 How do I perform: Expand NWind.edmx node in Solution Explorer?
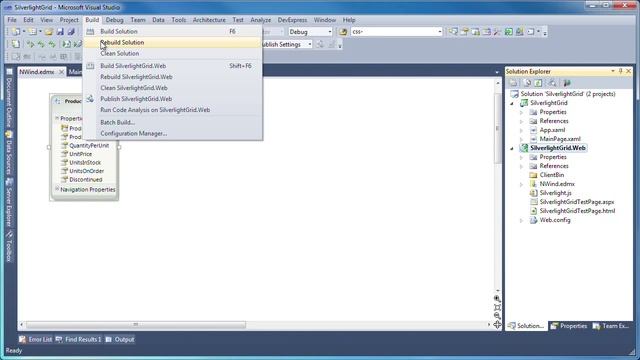[521, 184]
